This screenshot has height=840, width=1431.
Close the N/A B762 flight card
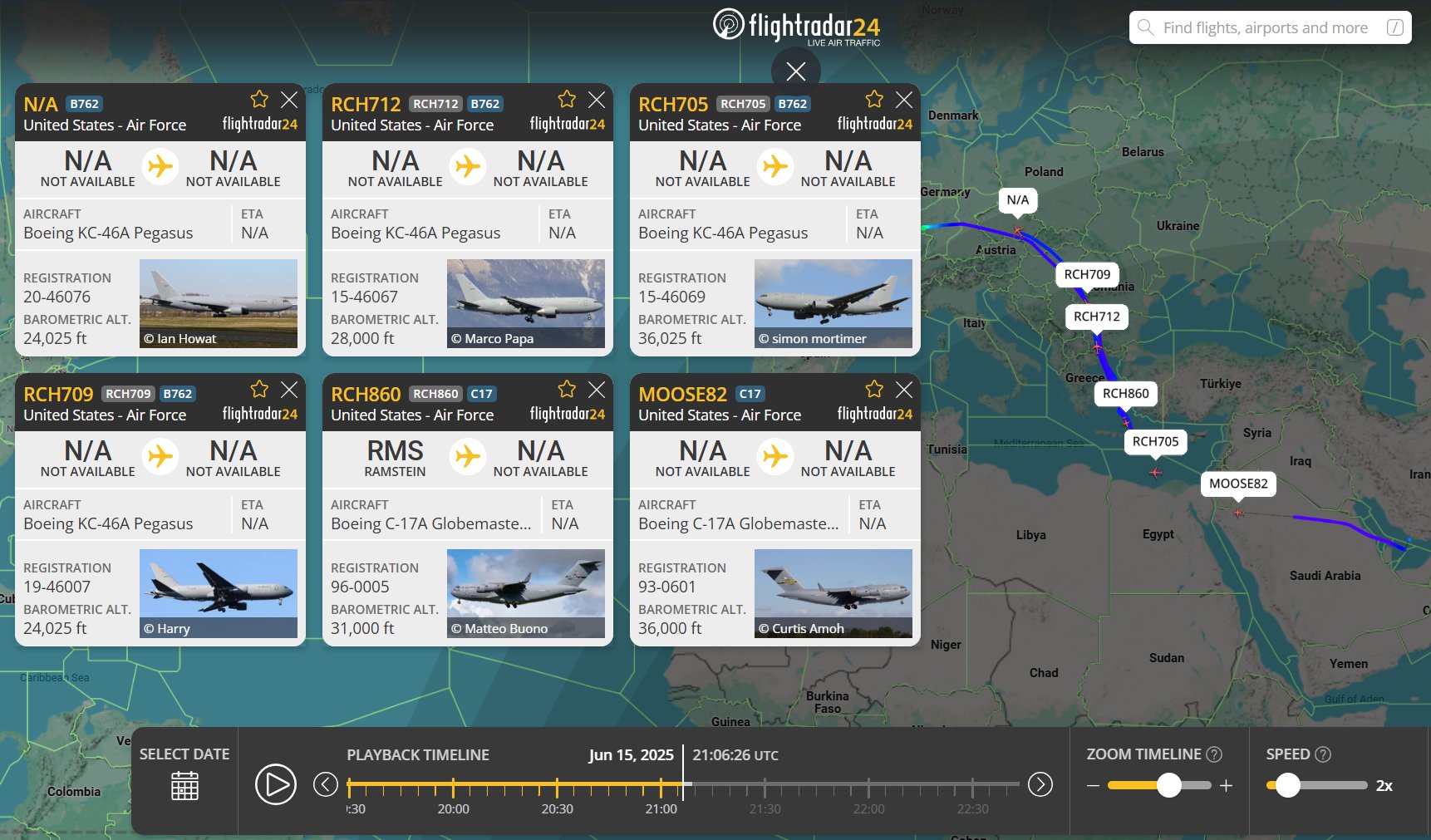tap(289, 100)
